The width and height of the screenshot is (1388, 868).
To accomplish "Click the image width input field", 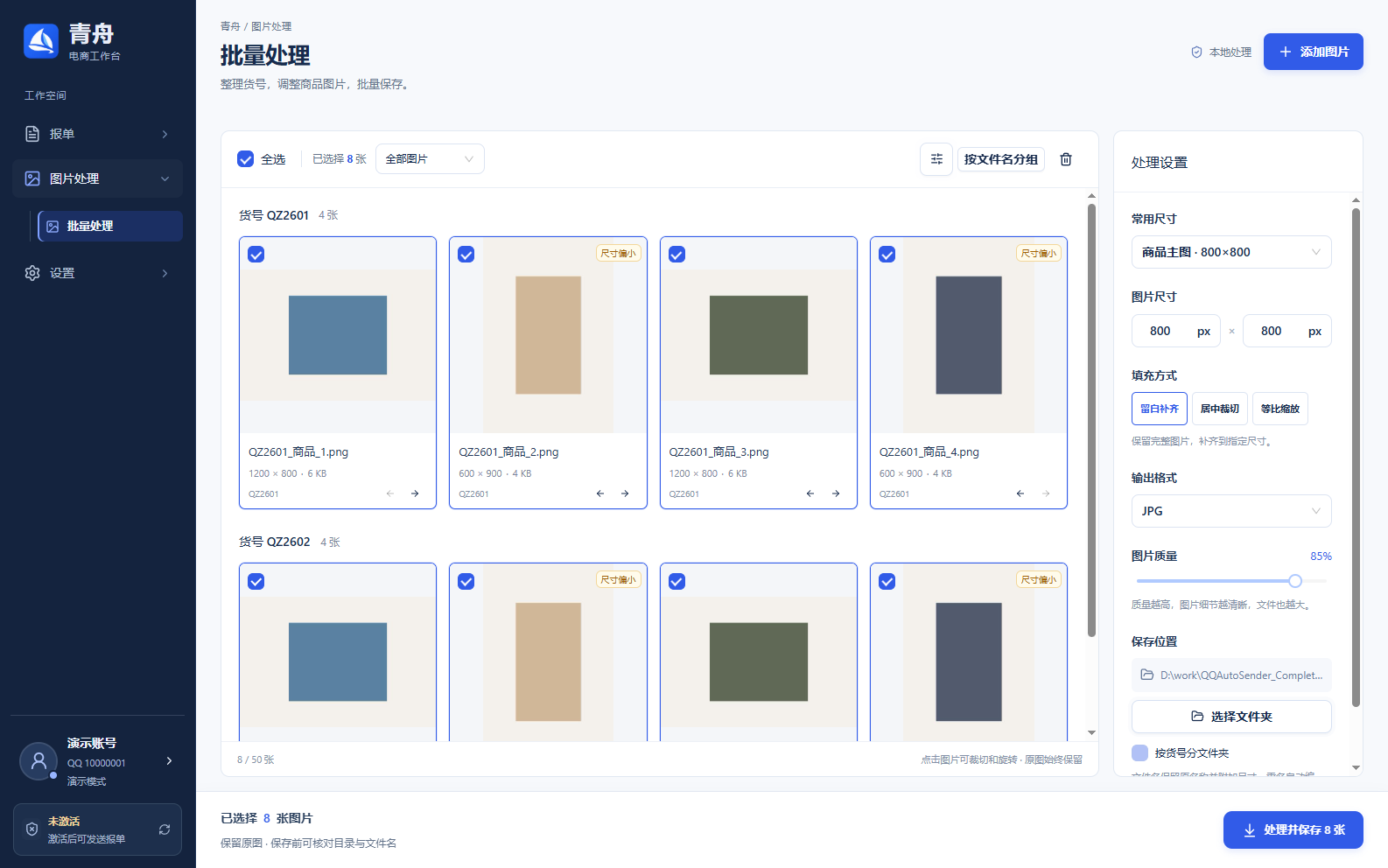I will [x=1176, y=331].
